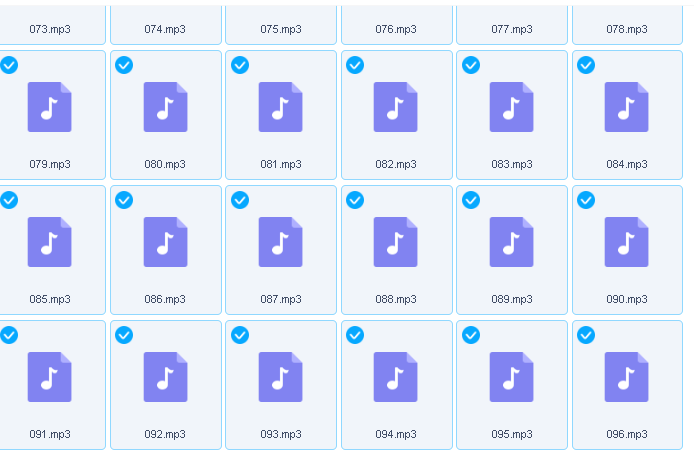Click the 096.mp3 audio file icon

click(627, 377)
